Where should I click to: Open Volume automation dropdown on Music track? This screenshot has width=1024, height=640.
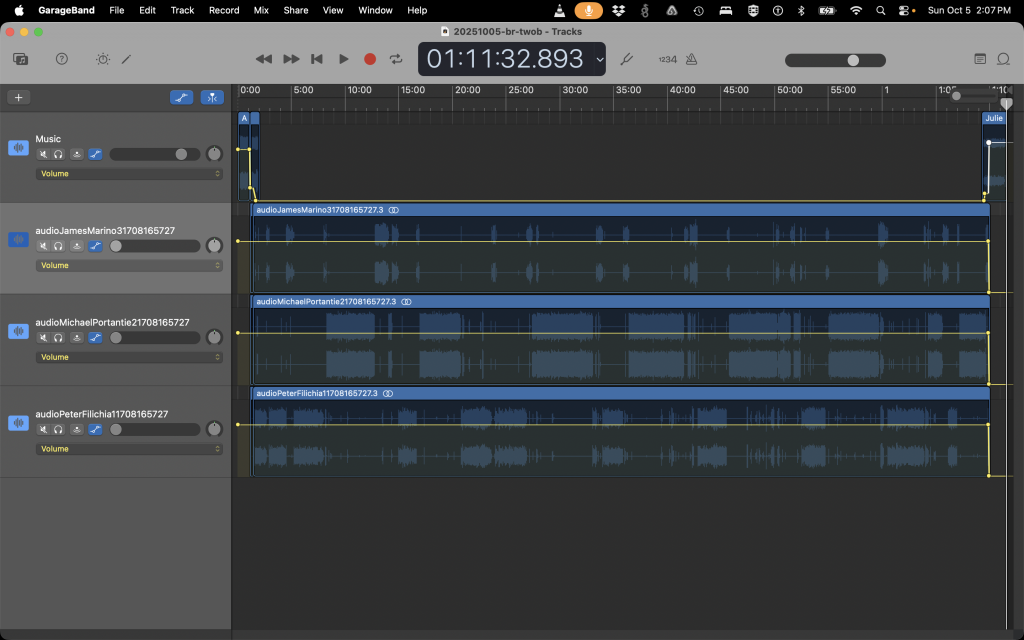(129, 174)
